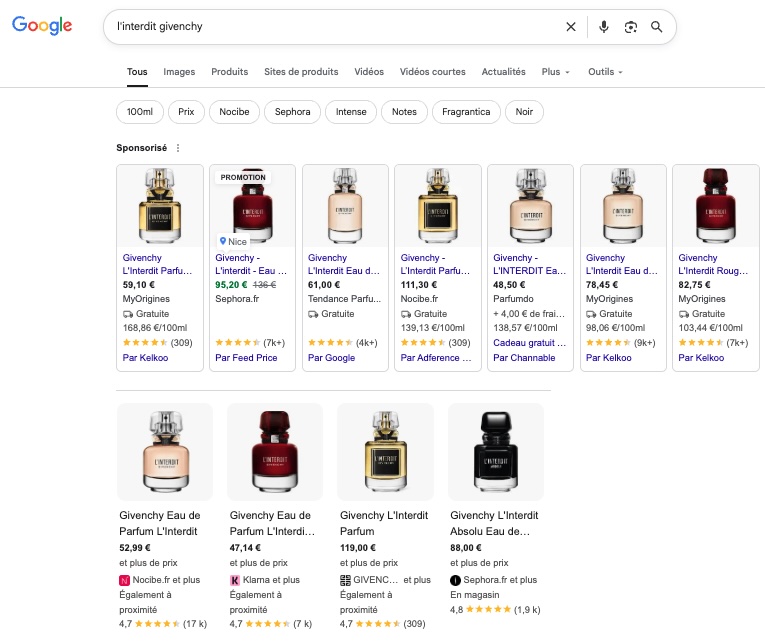Screen dimensions: 765x641
Task: Open the 47,14 € red bottle image
Action: 275,452
